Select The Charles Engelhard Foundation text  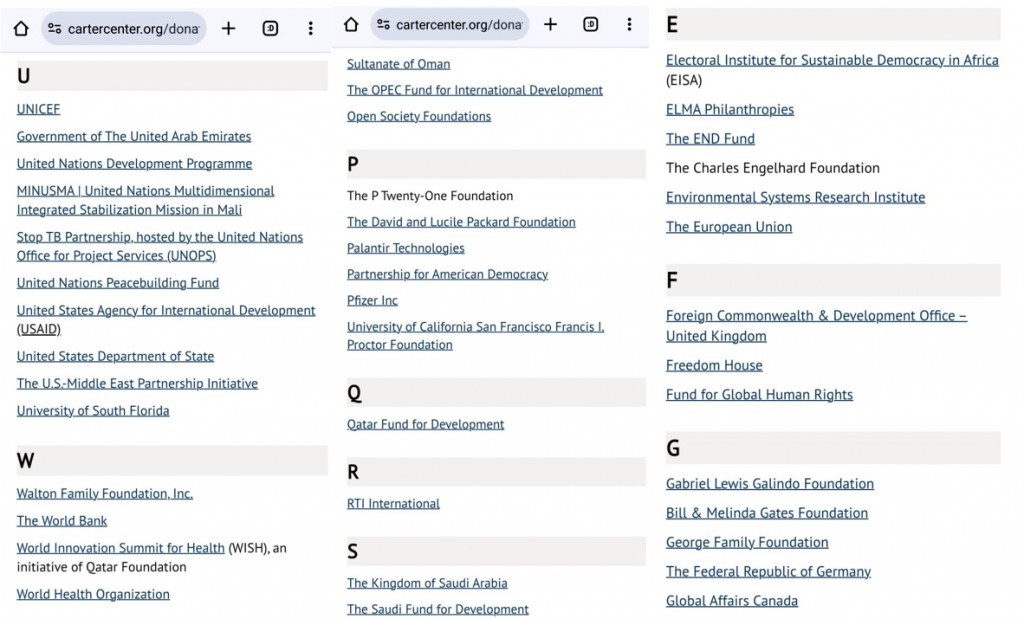tap(773, 168)
